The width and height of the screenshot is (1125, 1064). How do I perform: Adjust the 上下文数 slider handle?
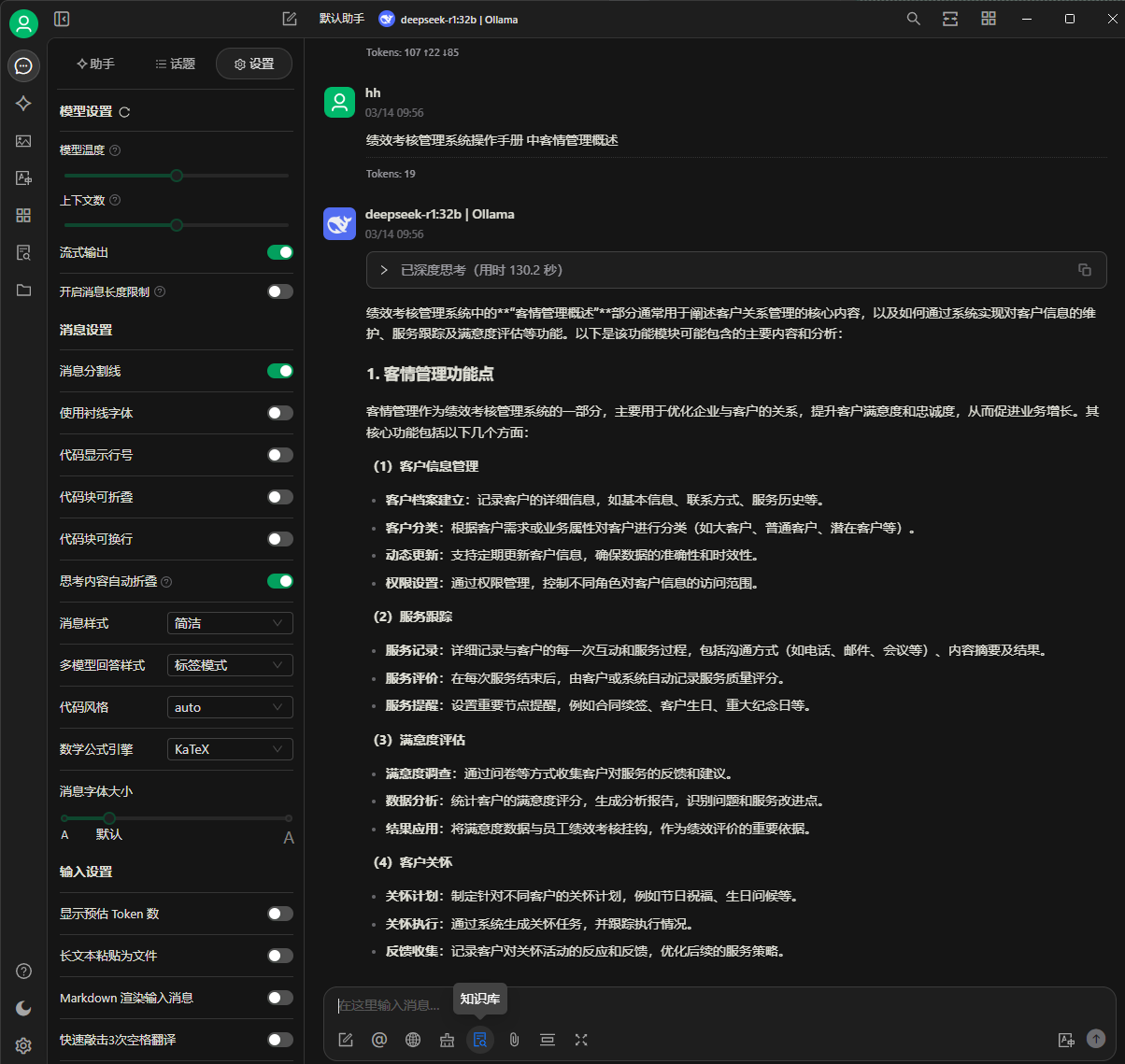(x=177, y=225)
